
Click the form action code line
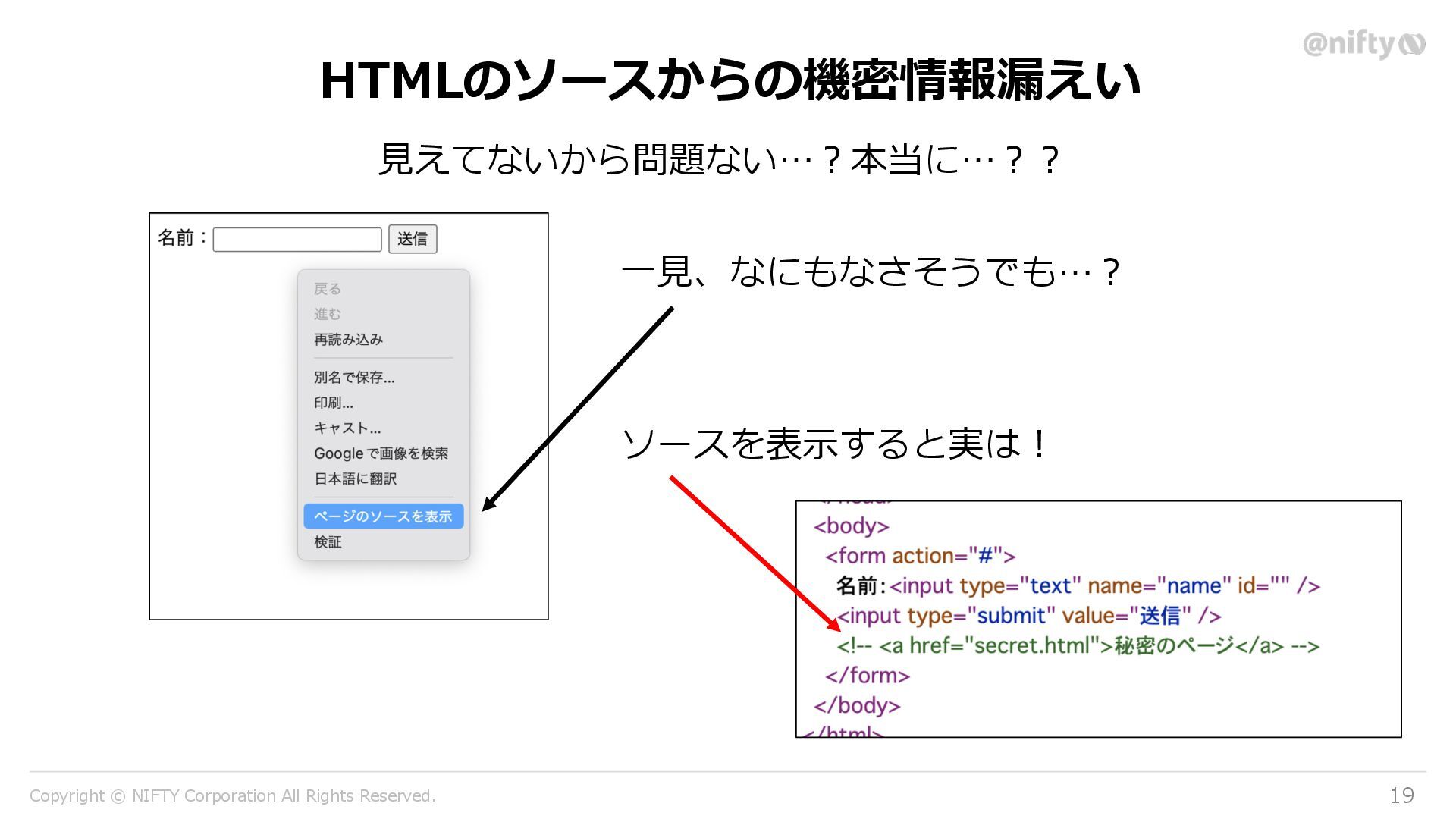[920, 556]
